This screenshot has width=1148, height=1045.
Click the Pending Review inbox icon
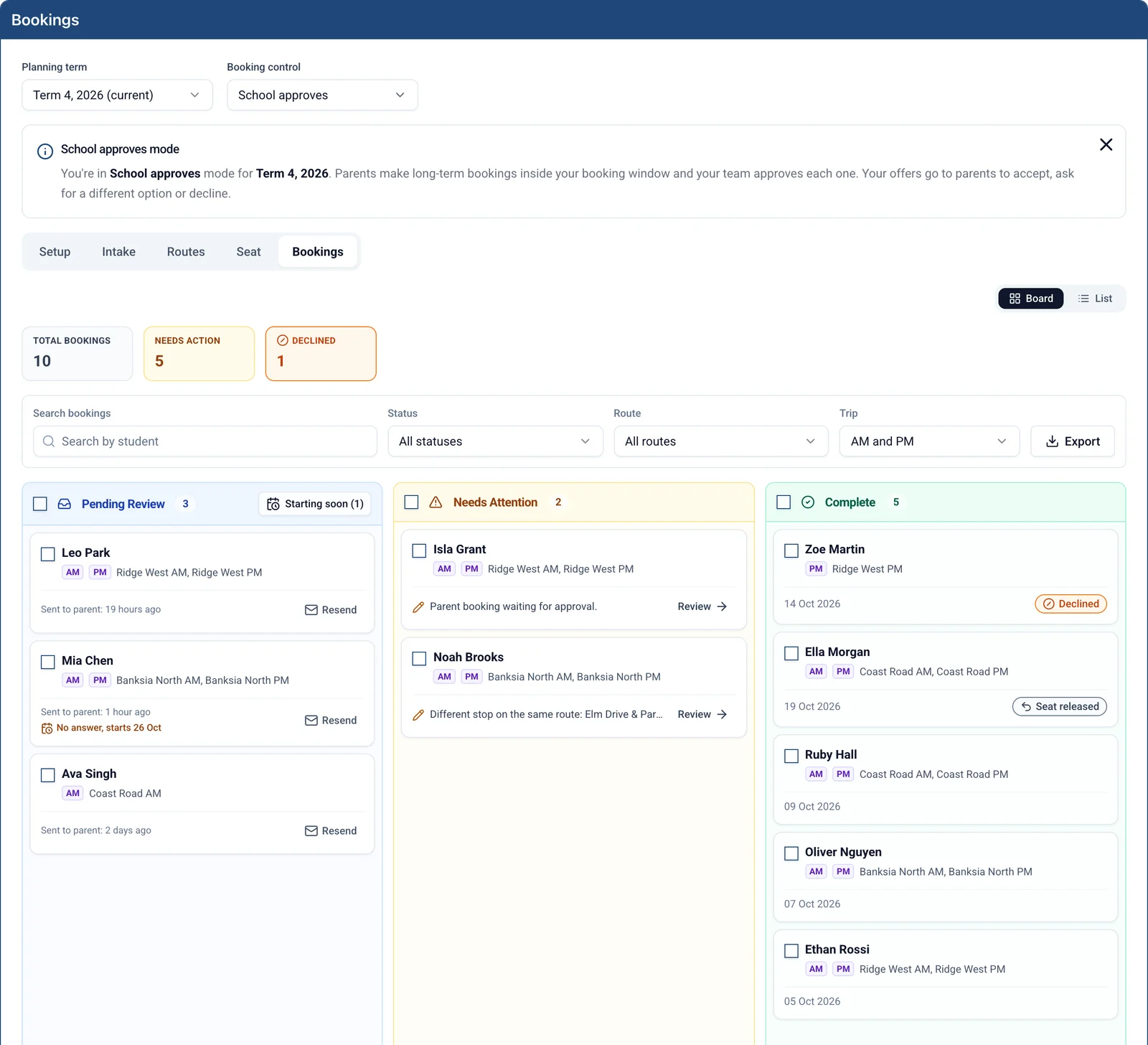point(65,504)
